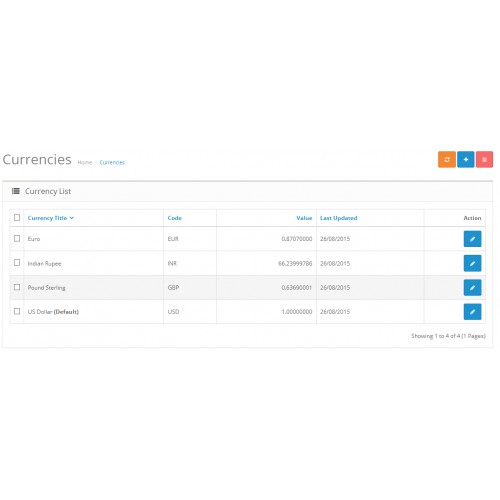Tick the Pound Sterling checkbox
This screenshot has width=500, height=500.
(17, 287)
